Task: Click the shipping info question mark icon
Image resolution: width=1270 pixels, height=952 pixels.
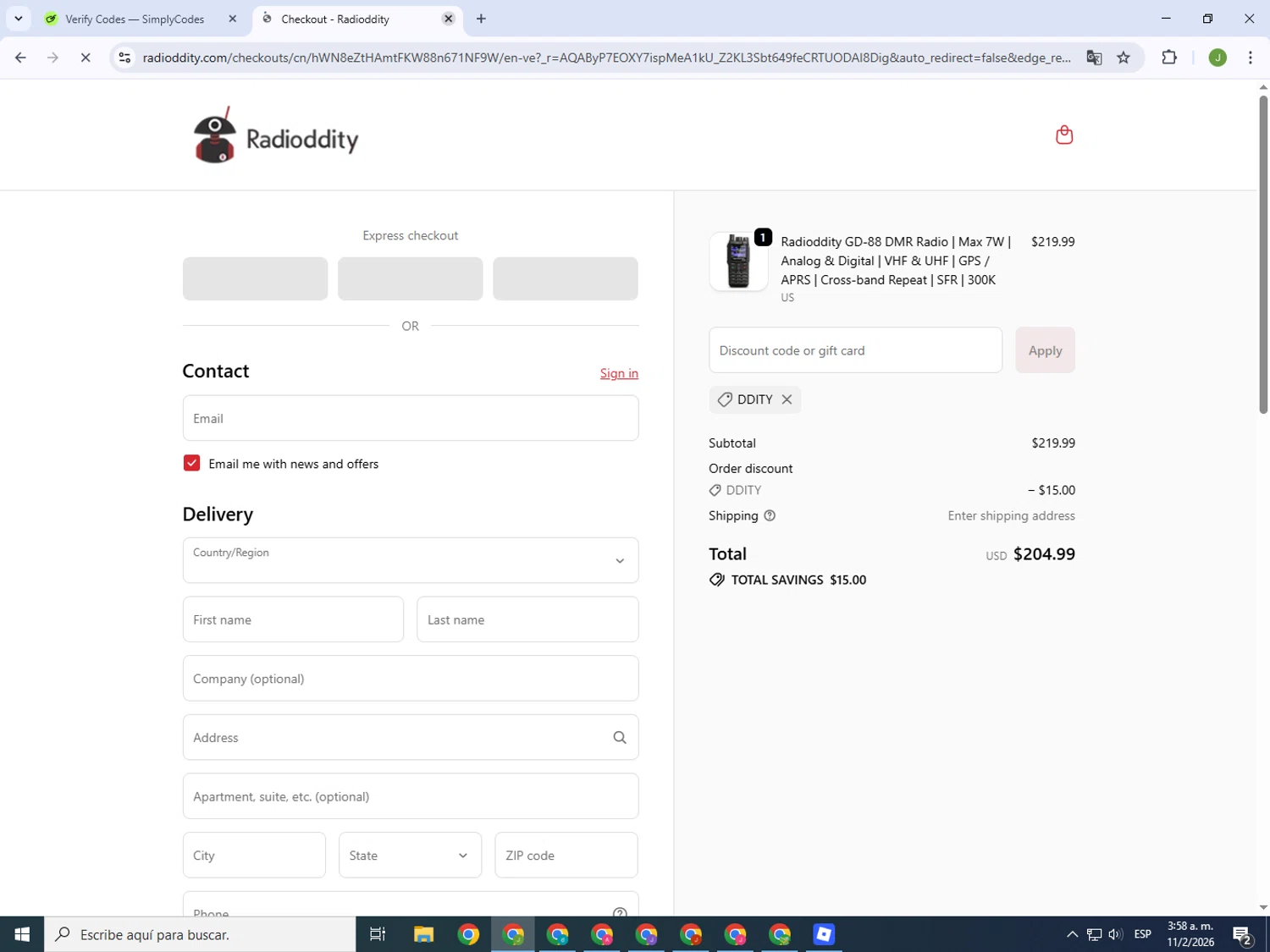Action: 770,515
